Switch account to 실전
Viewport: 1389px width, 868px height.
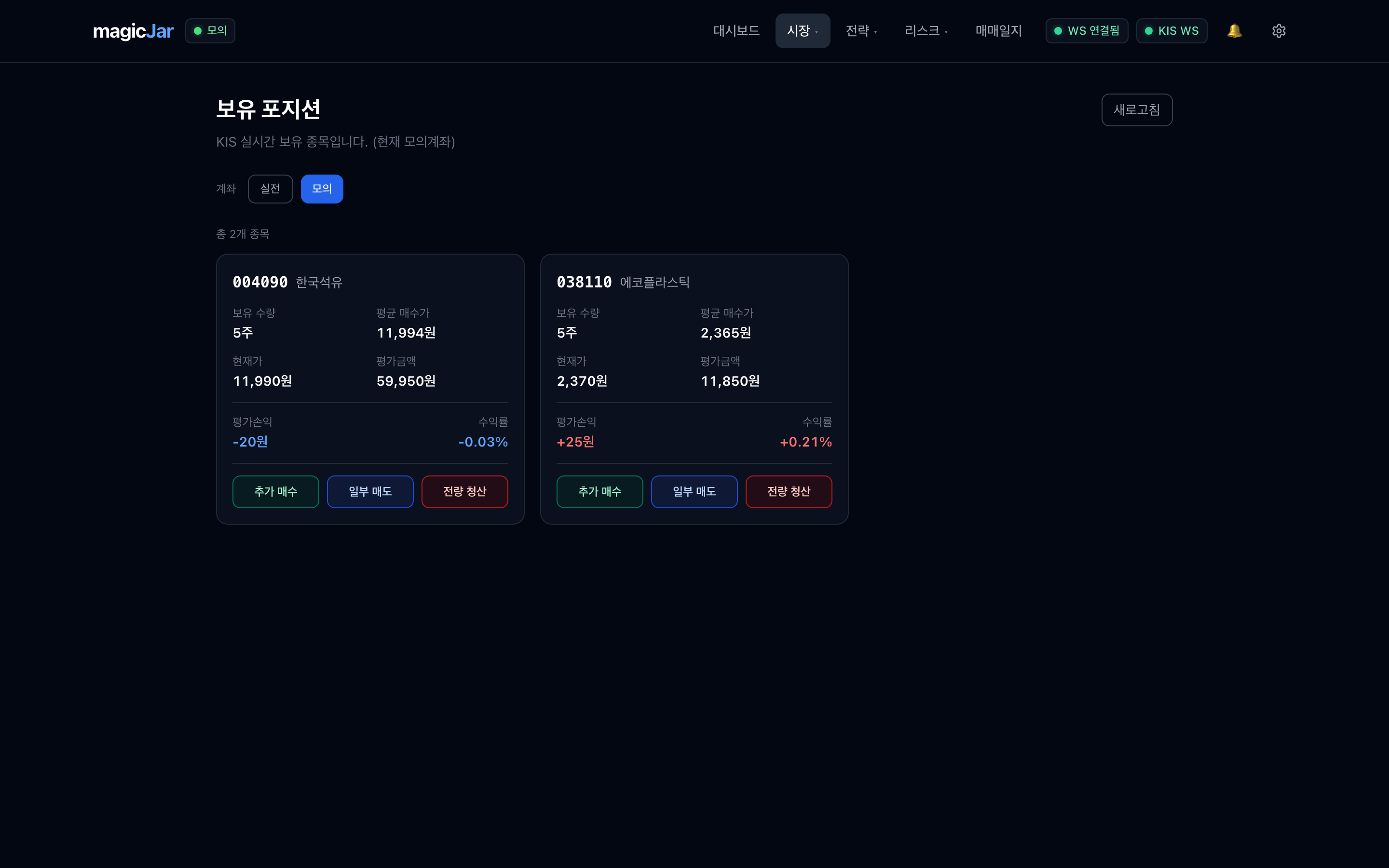[271, 189]
